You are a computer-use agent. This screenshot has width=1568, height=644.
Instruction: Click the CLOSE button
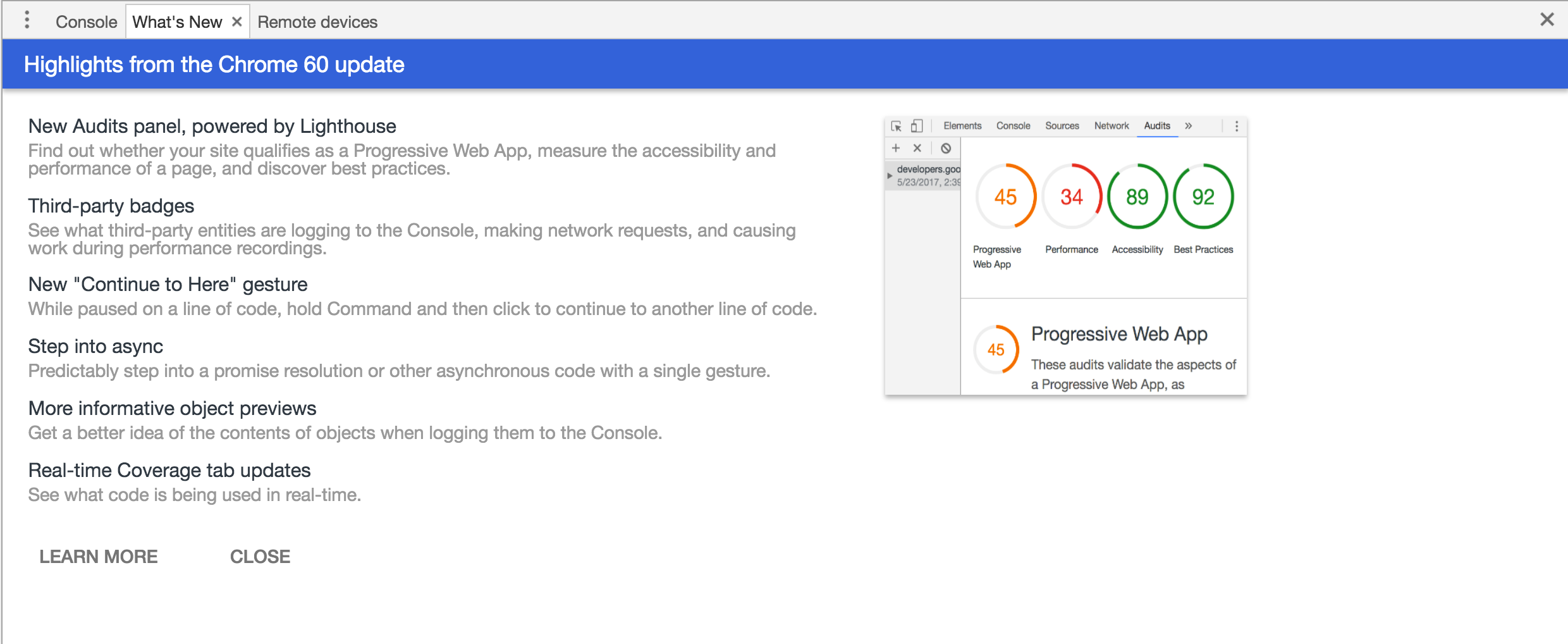point(260,557)
